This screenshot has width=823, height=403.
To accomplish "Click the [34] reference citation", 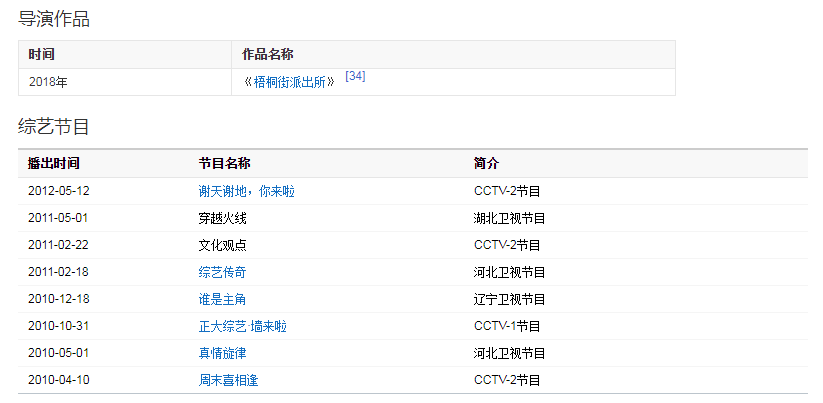I will click(355, 76).
